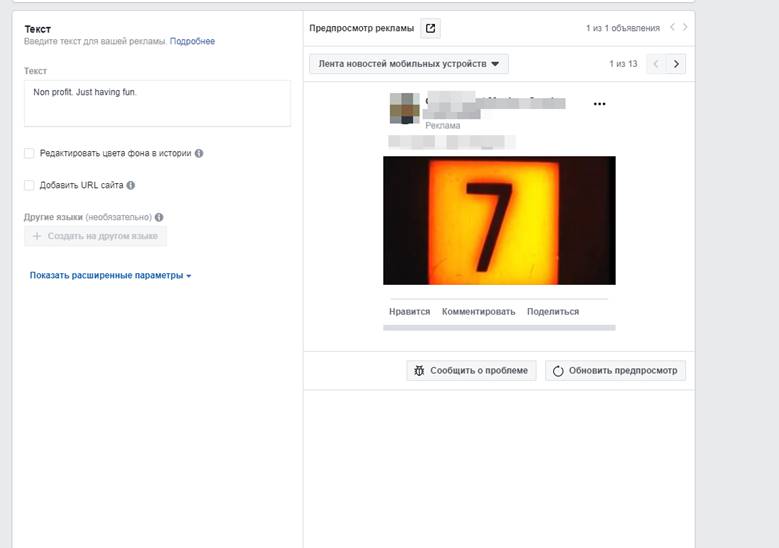
Task: Select Комментировать under the ad
Action: point(478,311)
